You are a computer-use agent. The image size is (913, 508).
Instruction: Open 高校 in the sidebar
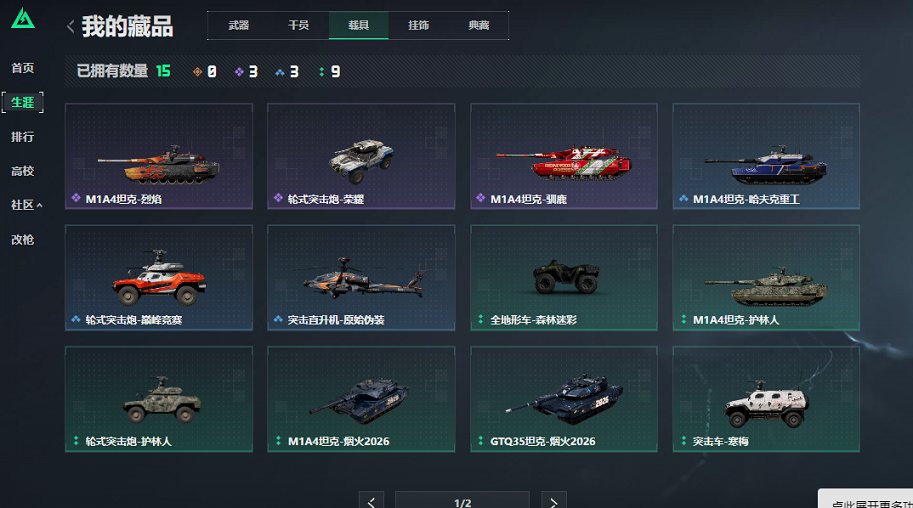point(23,171)
